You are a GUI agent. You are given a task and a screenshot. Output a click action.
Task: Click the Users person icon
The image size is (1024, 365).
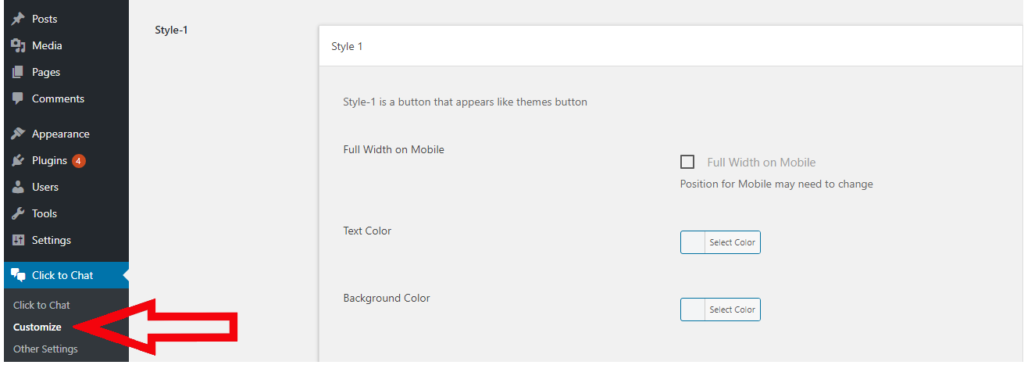pos(18,187)
